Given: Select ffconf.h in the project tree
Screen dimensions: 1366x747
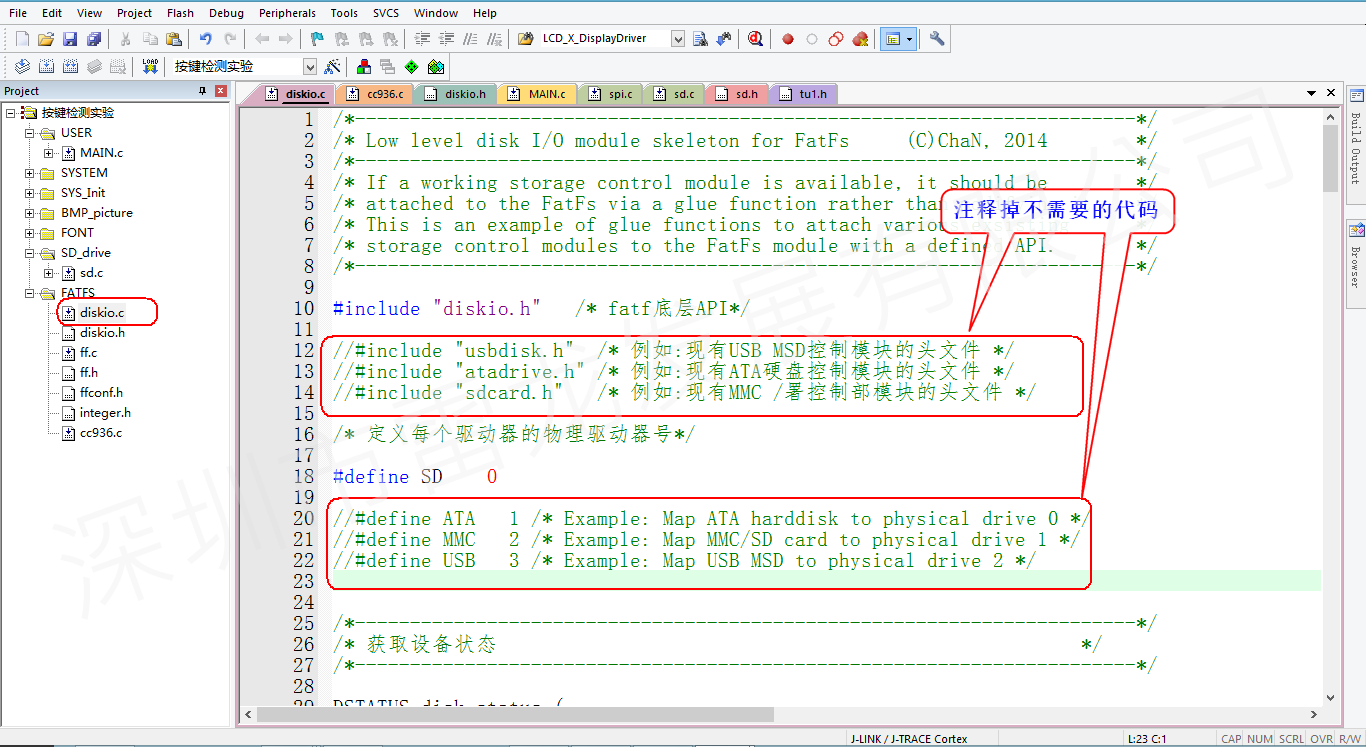Looking at the screenshot, I should pos(101,393).
